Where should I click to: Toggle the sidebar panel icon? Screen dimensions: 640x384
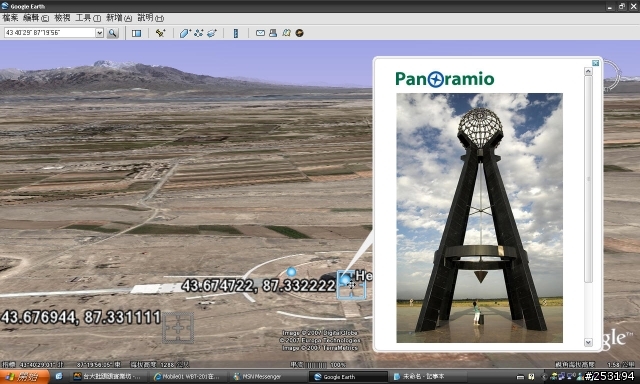click(136, 33)
